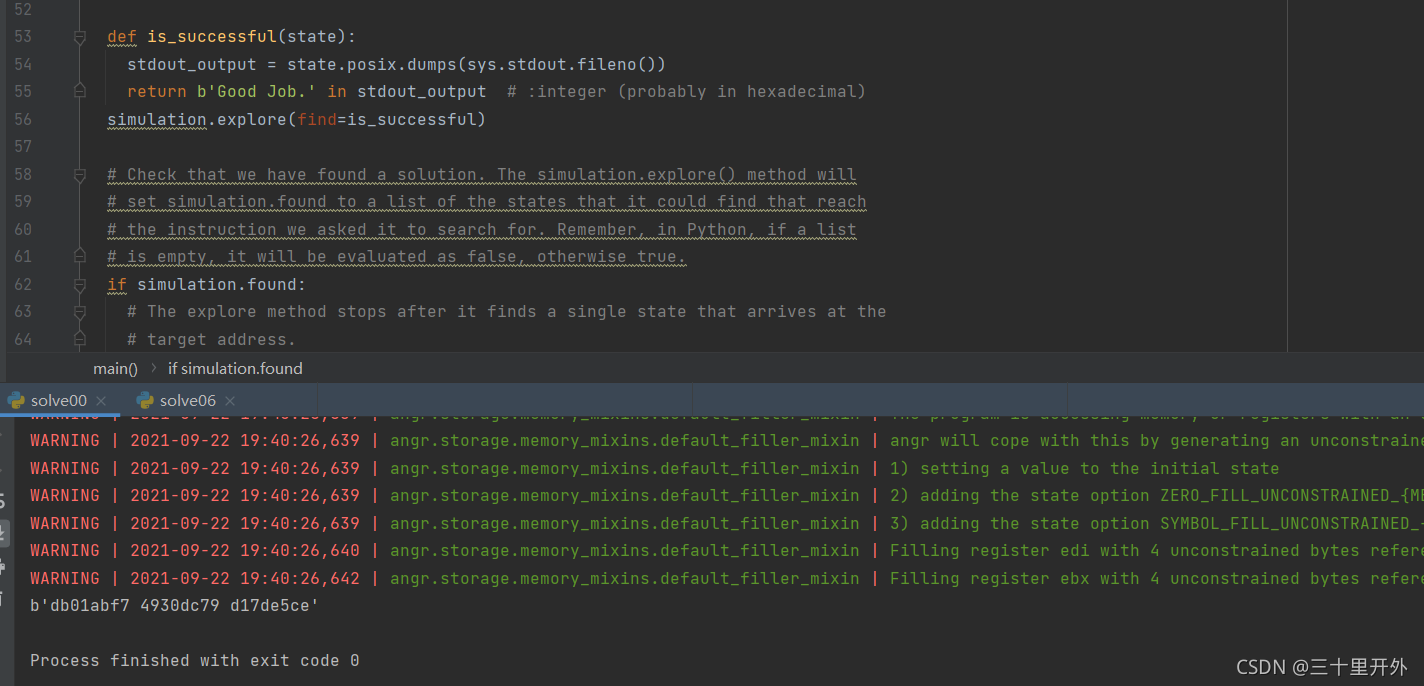
Task: Click the 19:40:26,640 warning timestamp
Action: point(245,551)
